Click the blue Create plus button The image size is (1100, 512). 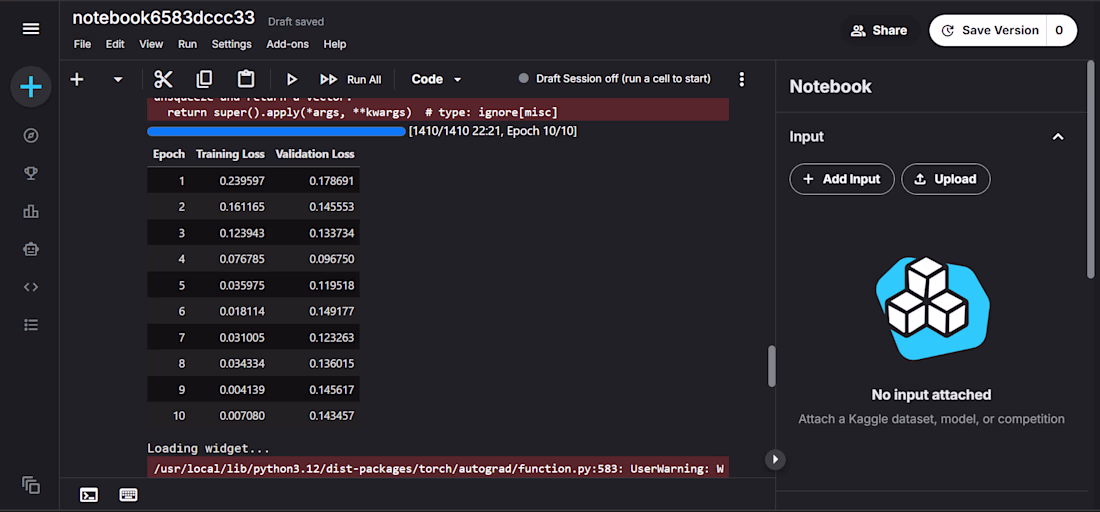(31, 87)
